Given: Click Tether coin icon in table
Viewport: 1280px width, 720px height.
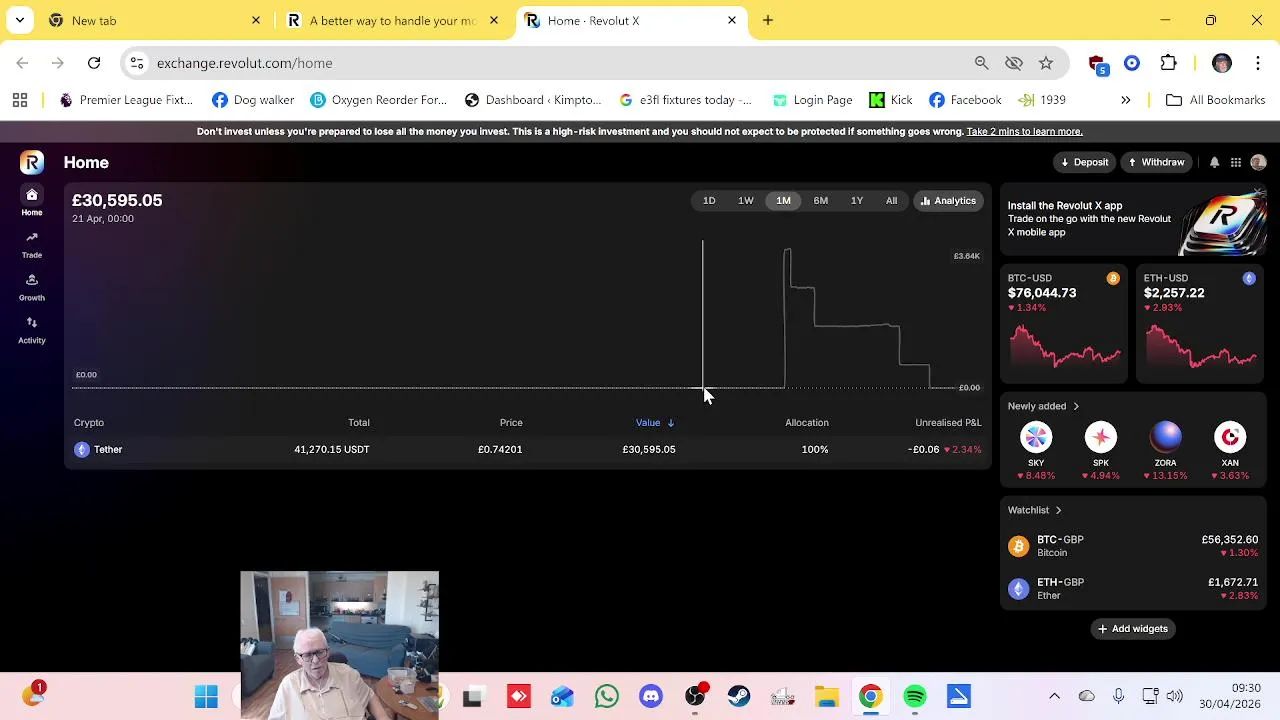Looking at the screenshot, I should point(82,449).
